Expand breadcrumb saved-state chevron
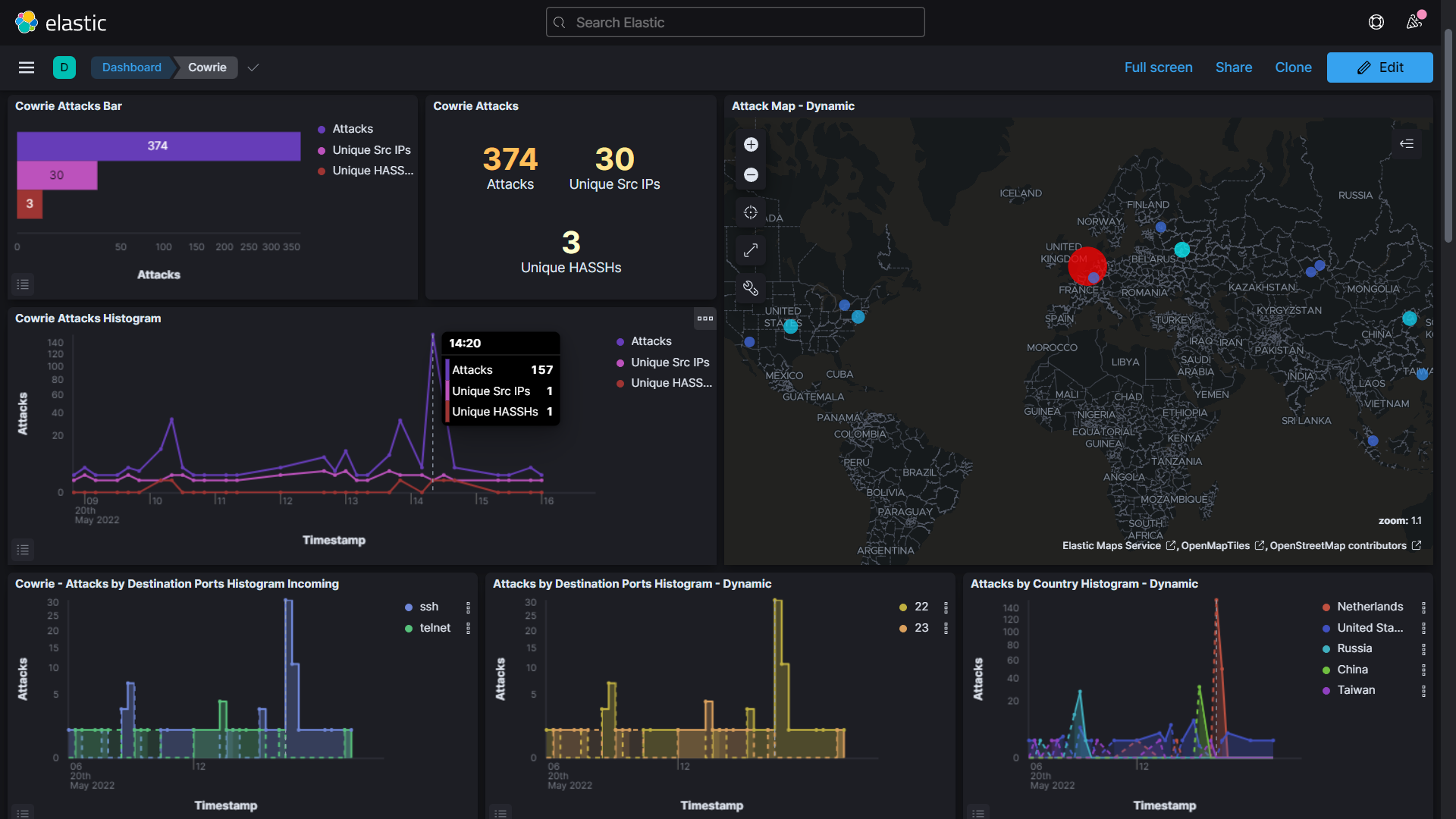 click(253, 67)
